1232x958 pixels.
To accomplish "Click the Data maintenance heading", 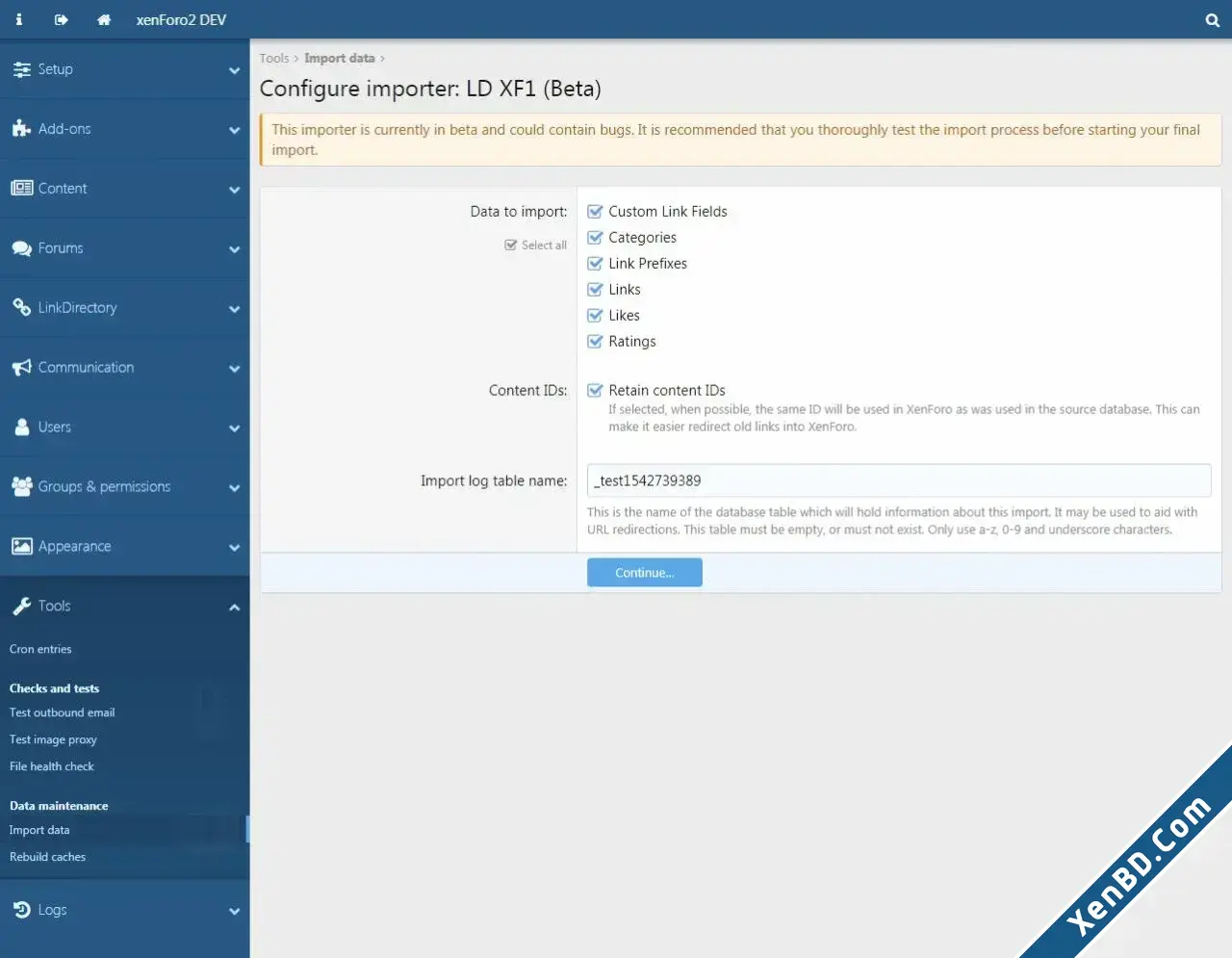I will click(59, 806).
